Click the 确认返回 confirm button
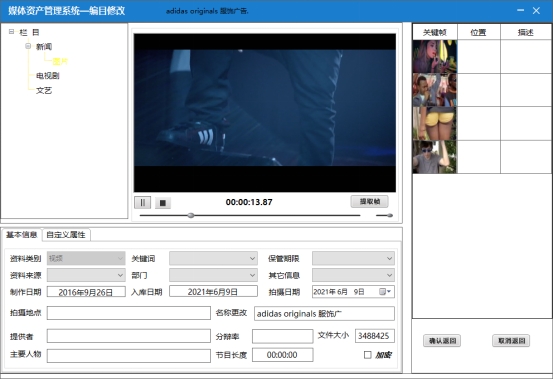This screenshot has width=553, height=379. [x=442, y=341]
